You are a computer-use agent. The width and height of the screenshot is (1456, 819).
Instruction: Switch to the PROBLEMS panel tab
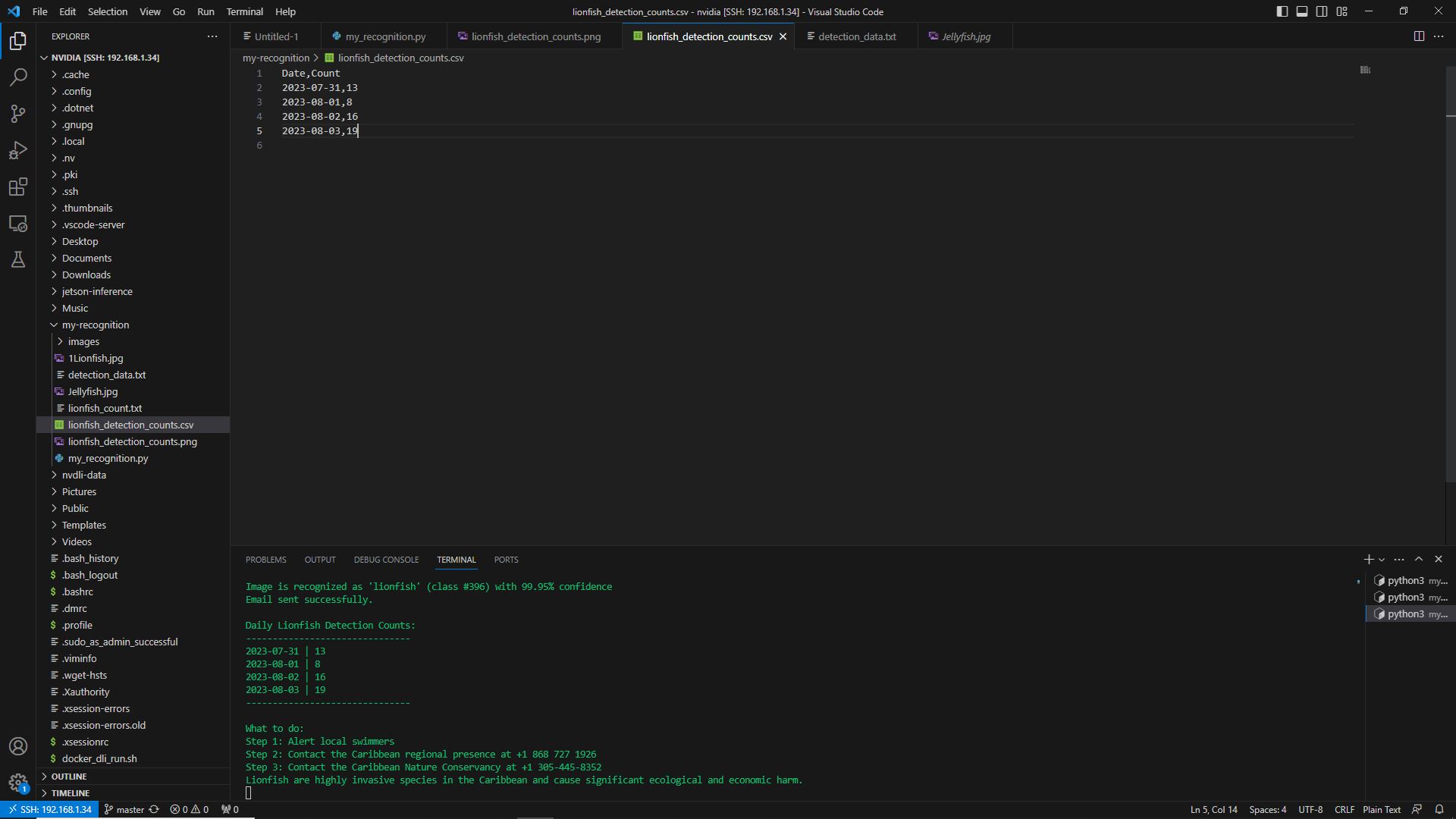click(x=266, y=560)
